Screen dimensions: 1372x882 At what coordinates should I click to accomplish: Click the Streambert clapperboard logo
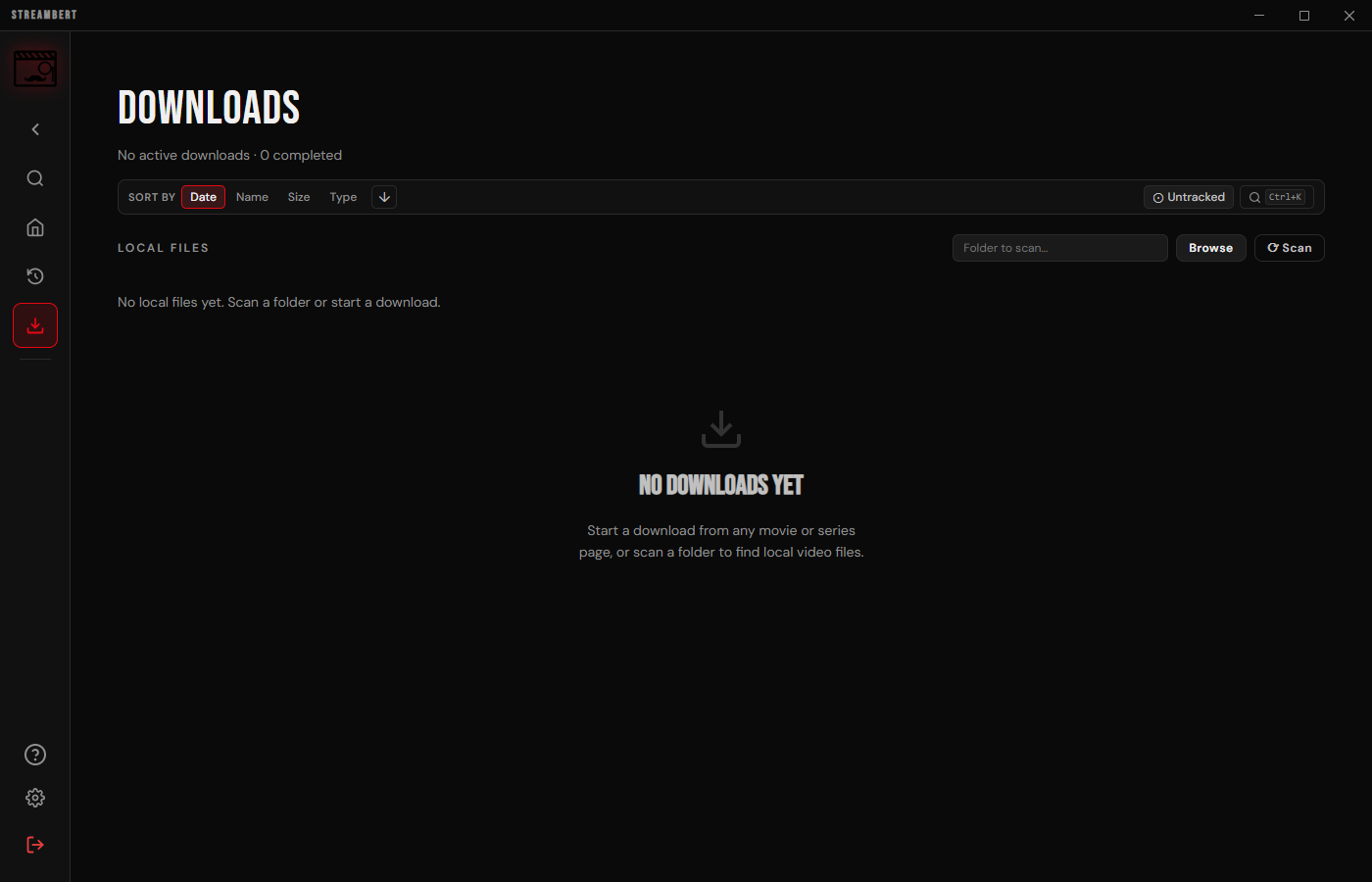point(35,69)
